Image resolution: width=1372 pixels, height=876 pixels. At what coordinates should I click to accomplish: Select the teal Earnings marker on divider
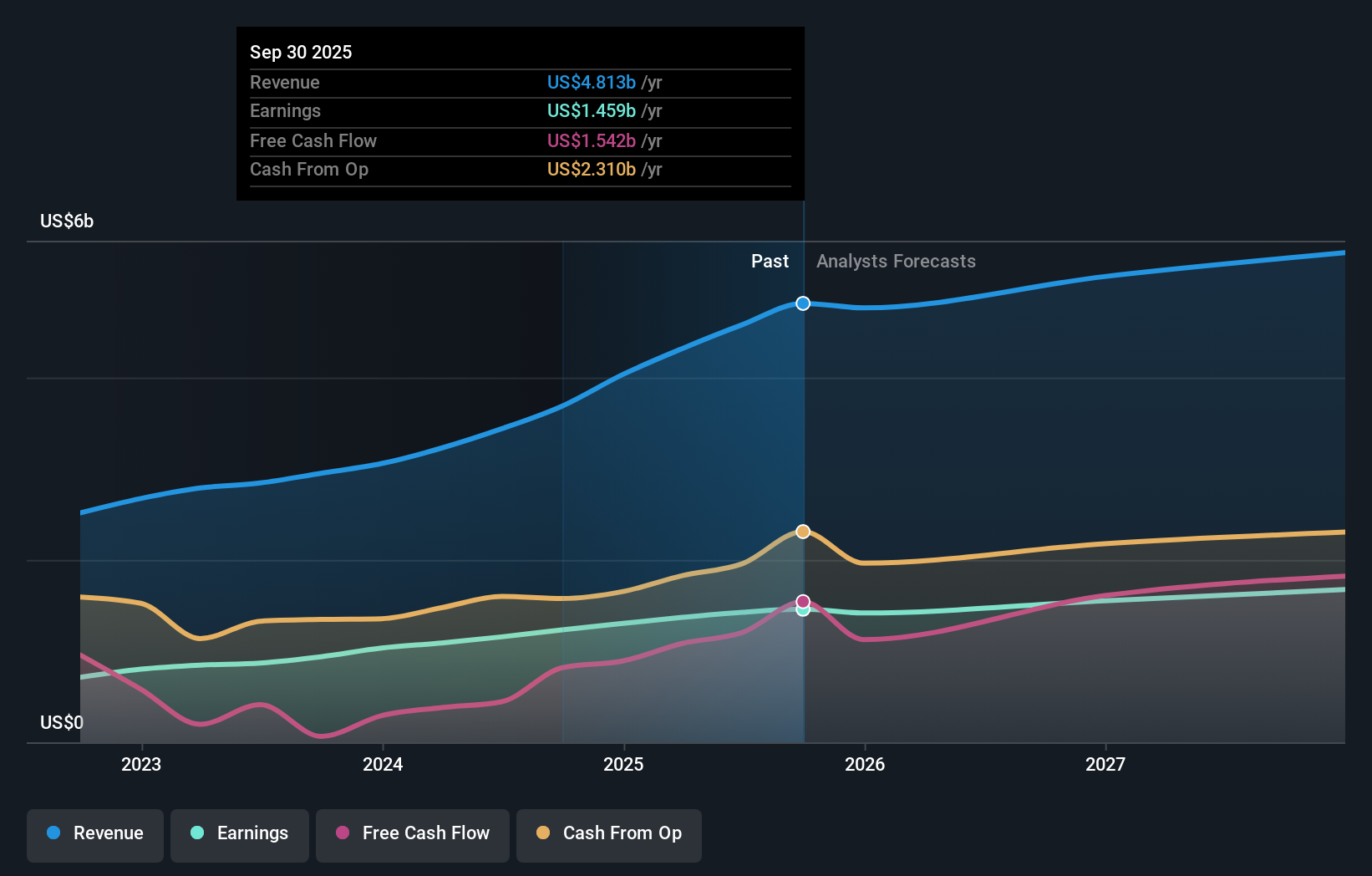pos(802,610)
